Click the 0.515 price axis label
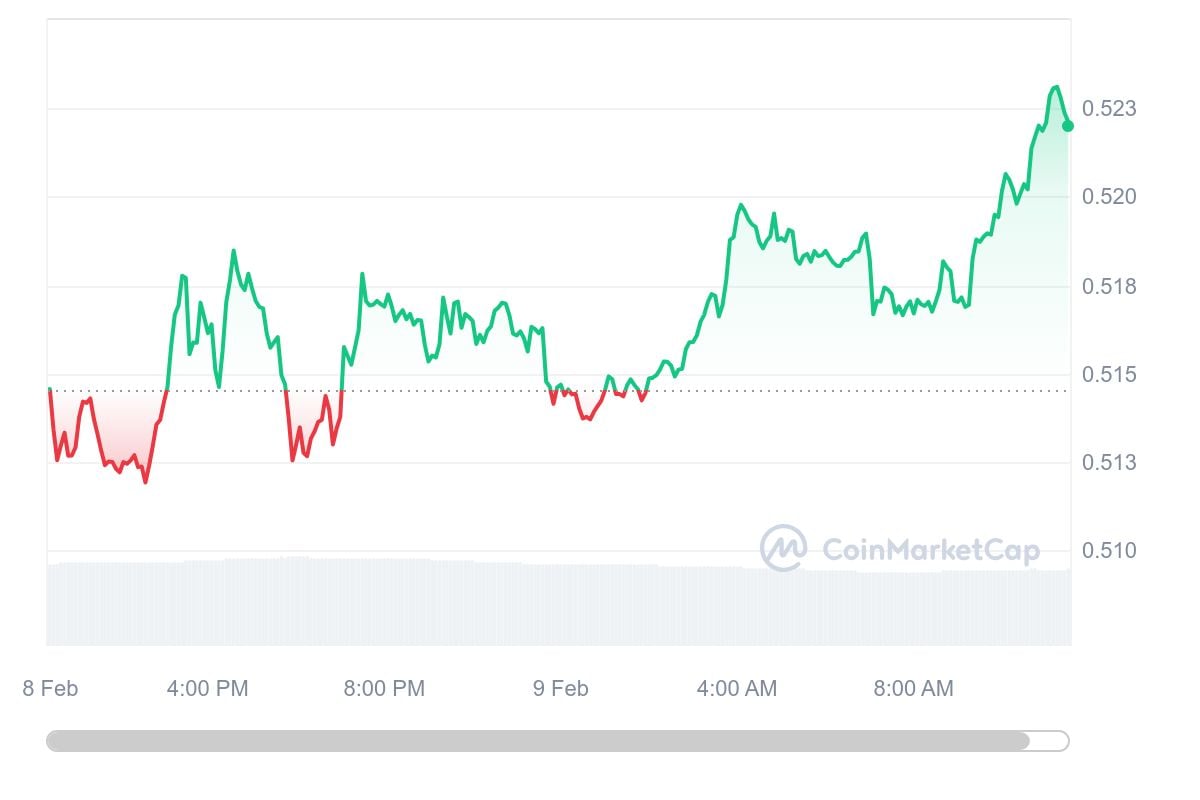This screenshot has width=1200, height=800. point(1109,375)
